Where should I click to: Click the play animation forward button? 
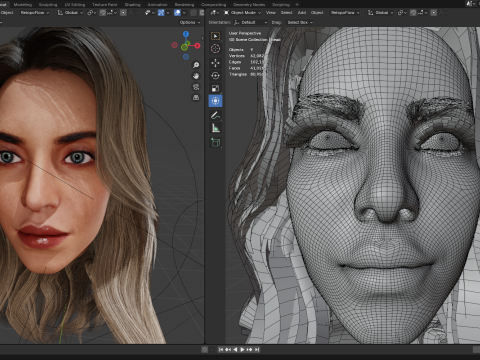pos(242,349)
